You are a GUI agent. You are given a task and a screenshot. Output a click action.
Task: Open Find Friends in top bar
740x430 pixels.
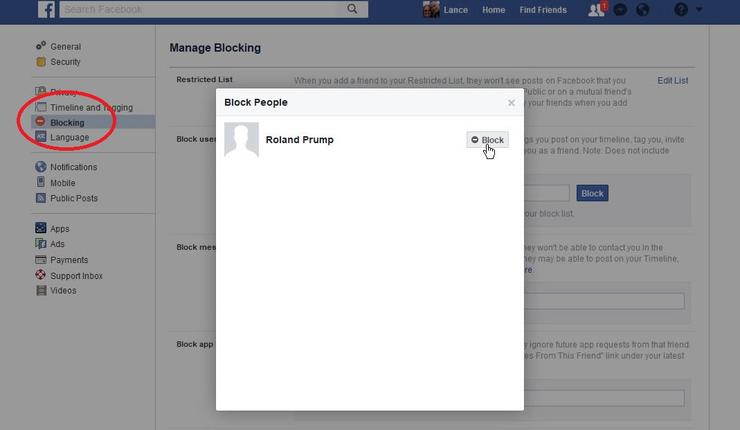tap(543, 9)
